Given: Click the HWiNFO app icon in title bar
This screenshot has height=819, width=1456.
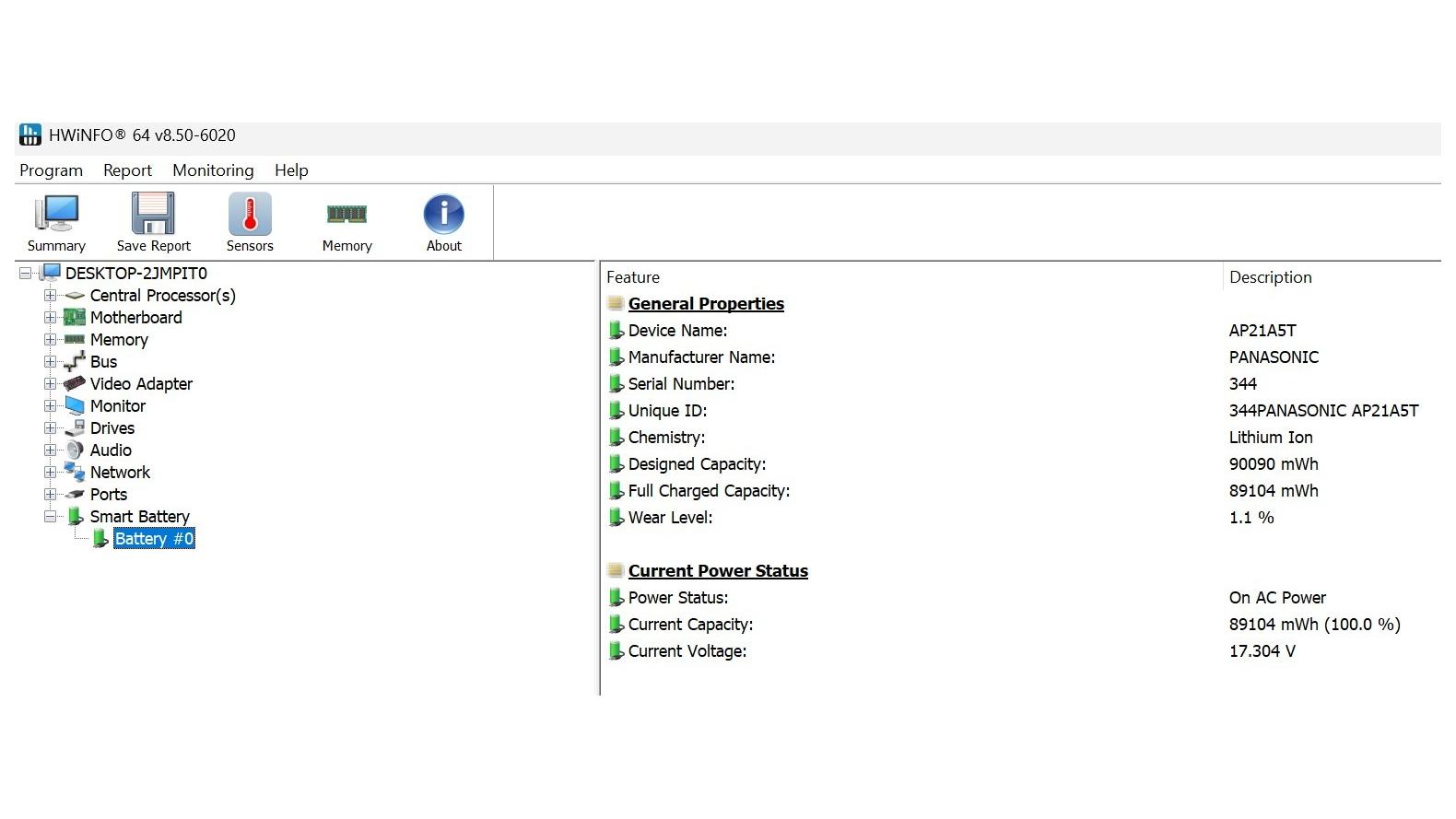Looking at the screenshot, I should [30, 135].
